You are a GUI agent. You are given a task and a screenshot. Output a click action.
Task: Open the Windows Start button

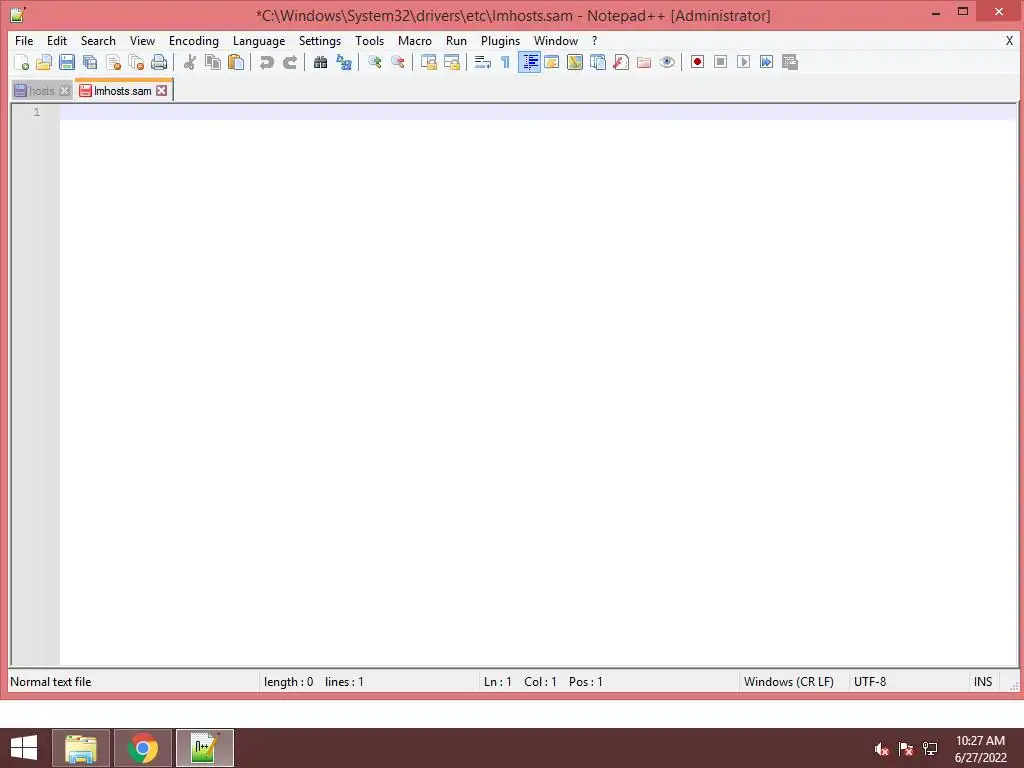pyautogui.click(x=24, y=748)
